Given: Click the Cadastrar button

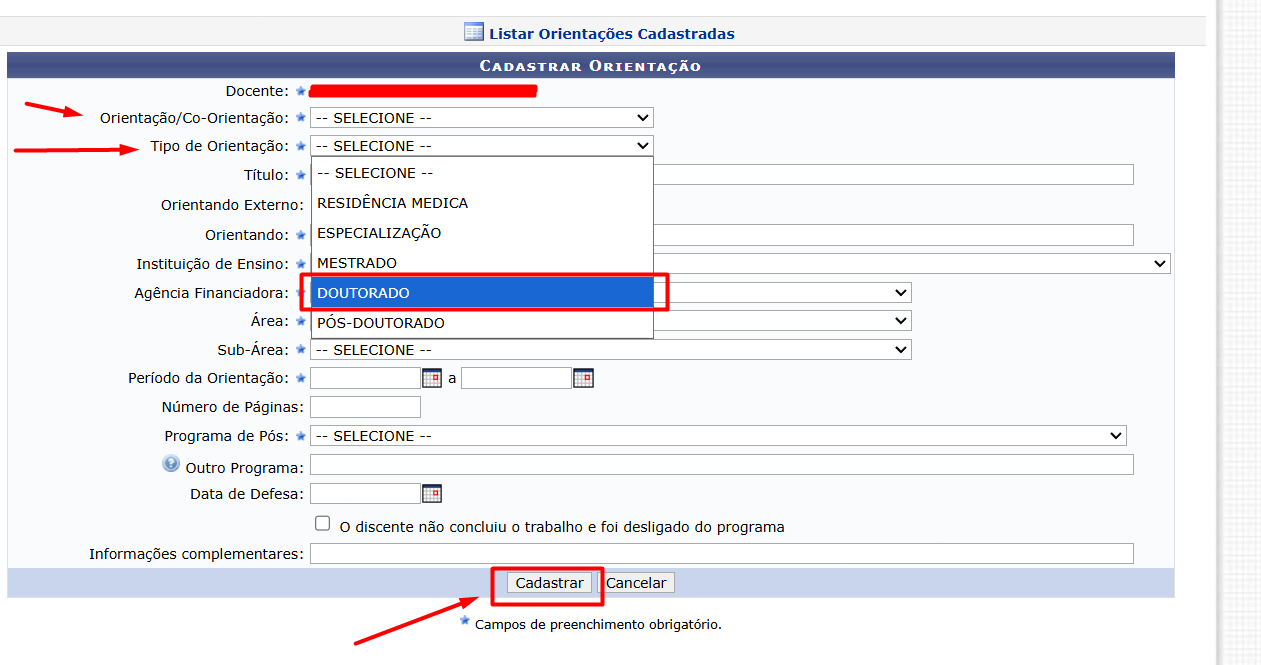Looking at the screenshot, I should click(550, 583).
